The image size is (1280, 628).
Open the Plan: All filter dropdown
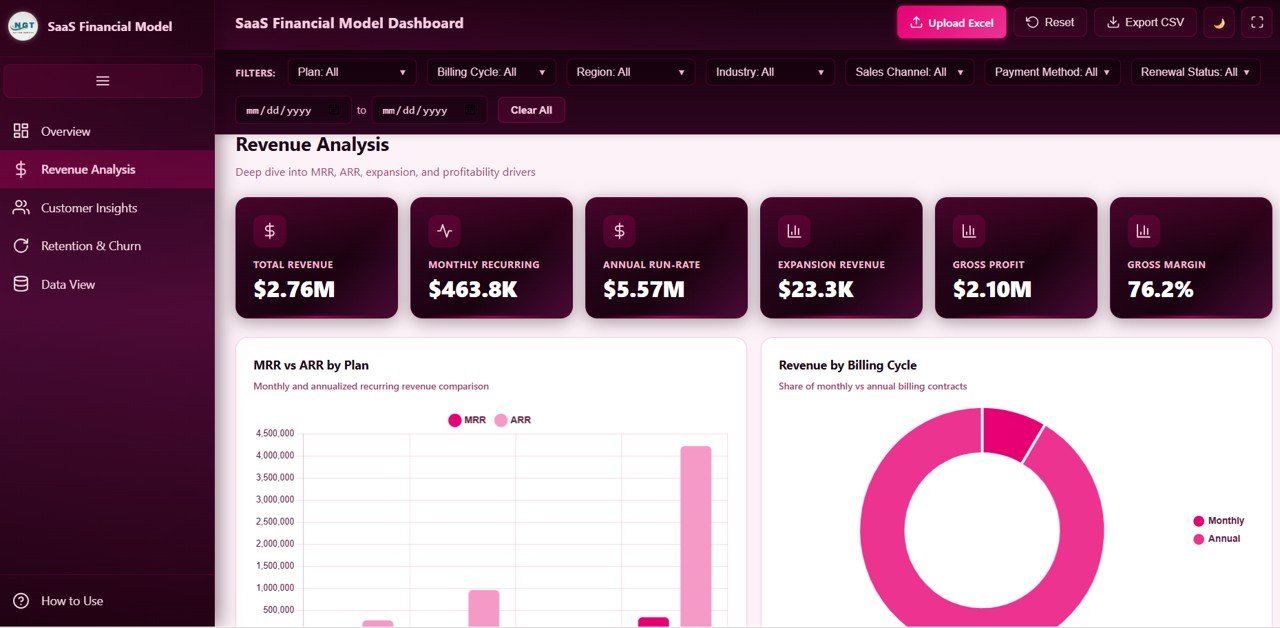(351, 71)
